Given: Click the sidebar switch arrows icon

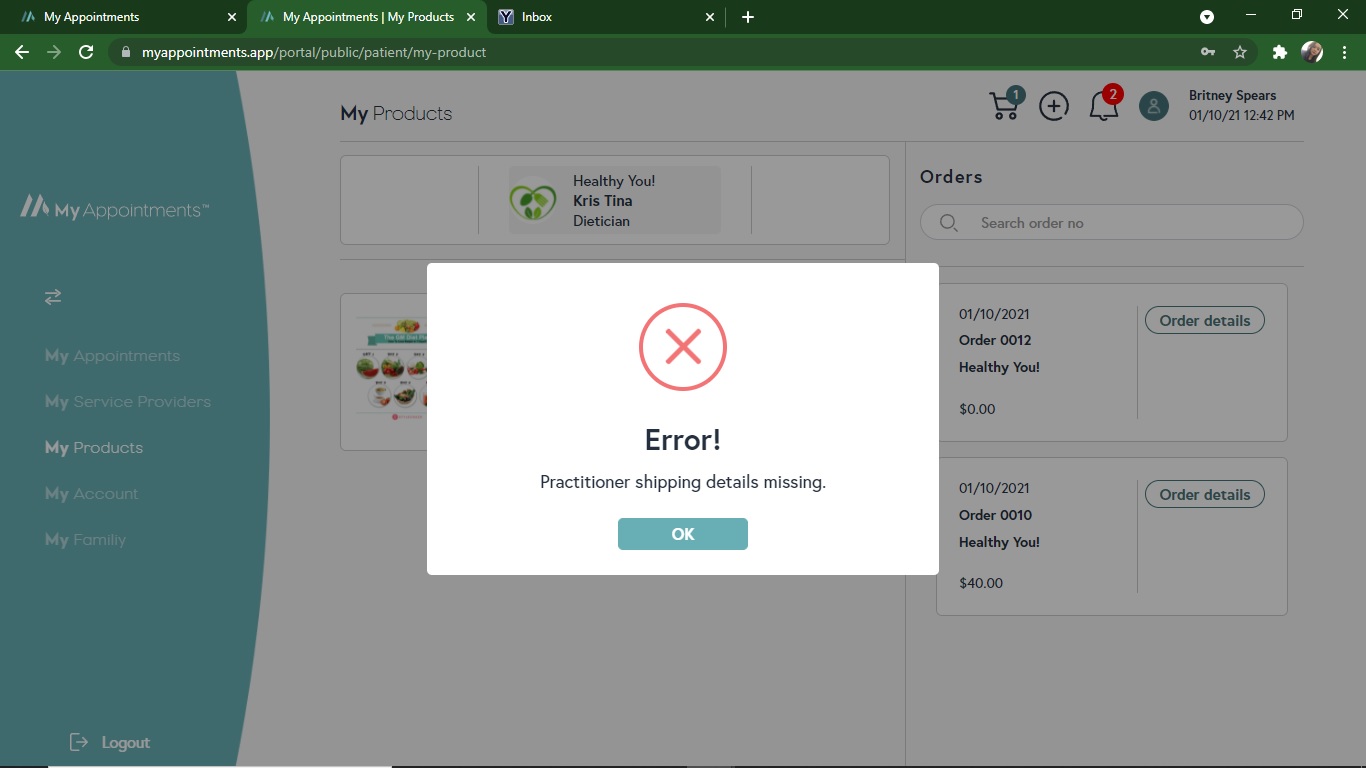Looking at the screenshot, I should tap(53, 297).
